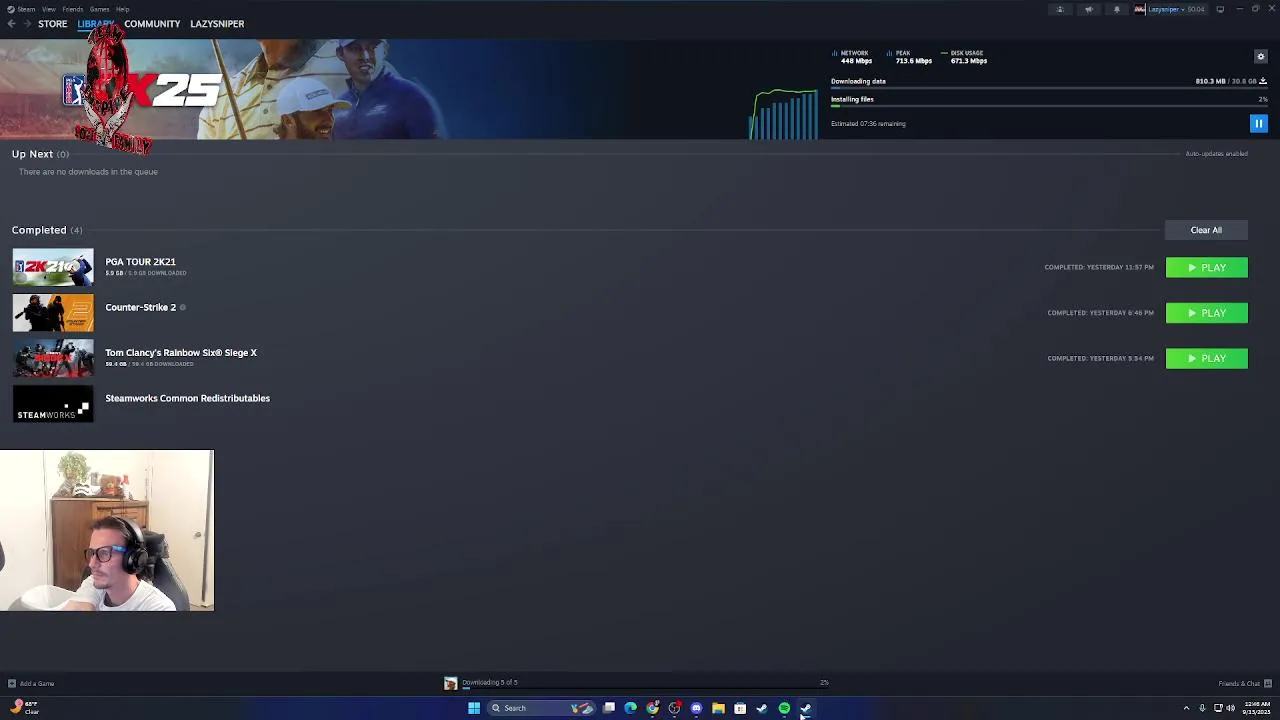Open the LAZYSNIPER profile tab

click(217, 24)
